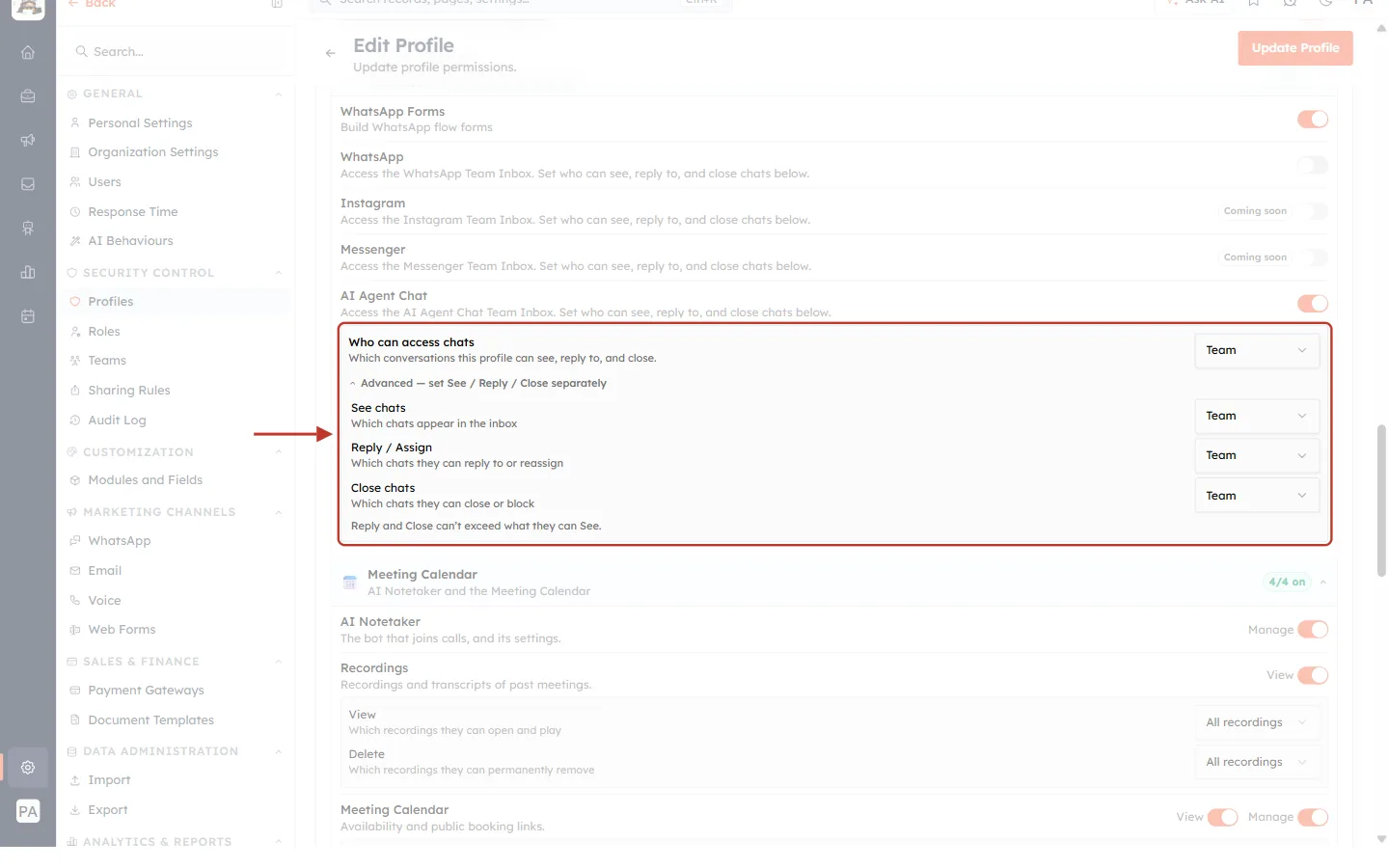Open the inbox icon in left rail
The height and width of the screenshot is (868, 1389).
pyautogui.click(x=28, y=184)
